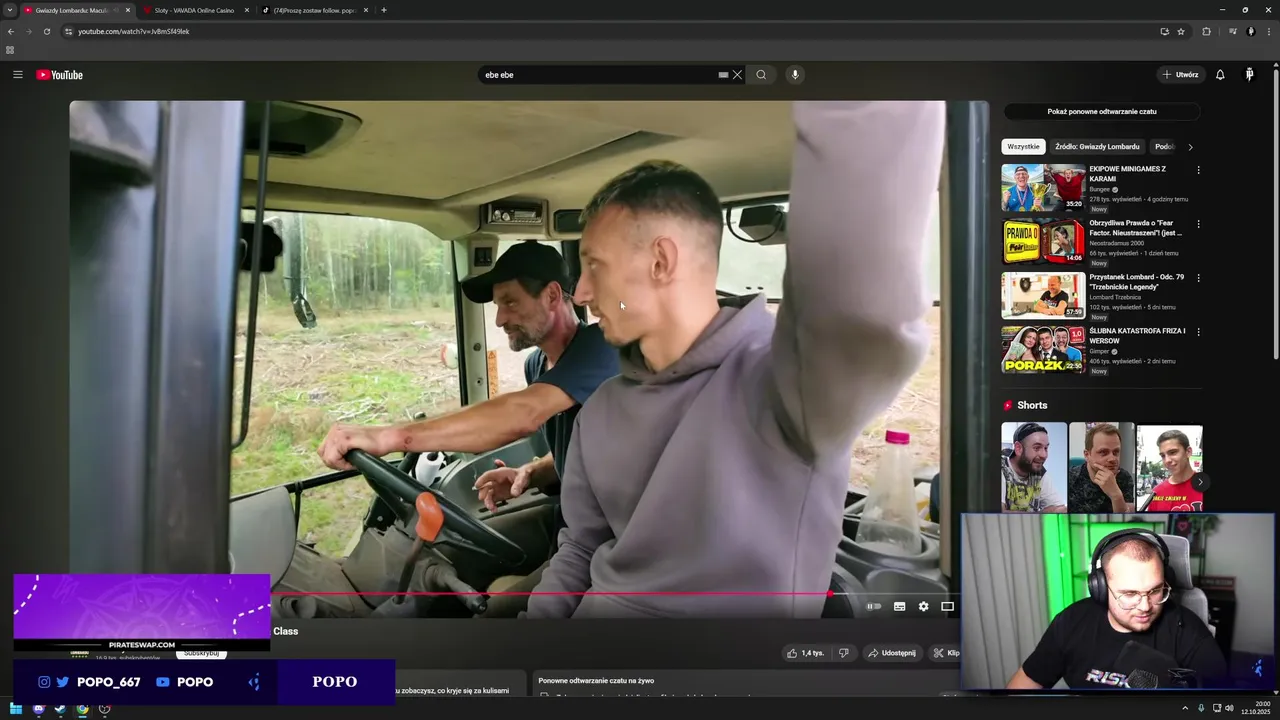
Task: Clear the search text with the X icon
Action: point(737,75)
